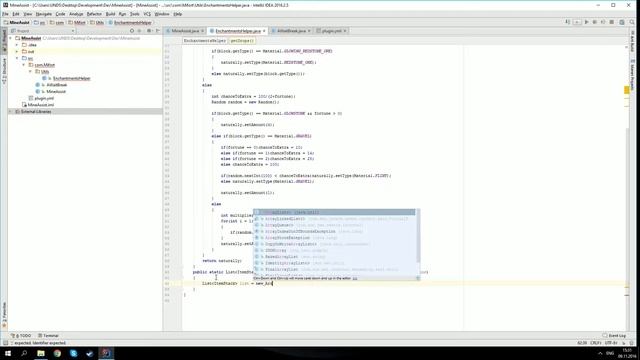The image size is (640, 360).
Task: Switch to the MineAssist.java editor tab
Action: (185, 31)
